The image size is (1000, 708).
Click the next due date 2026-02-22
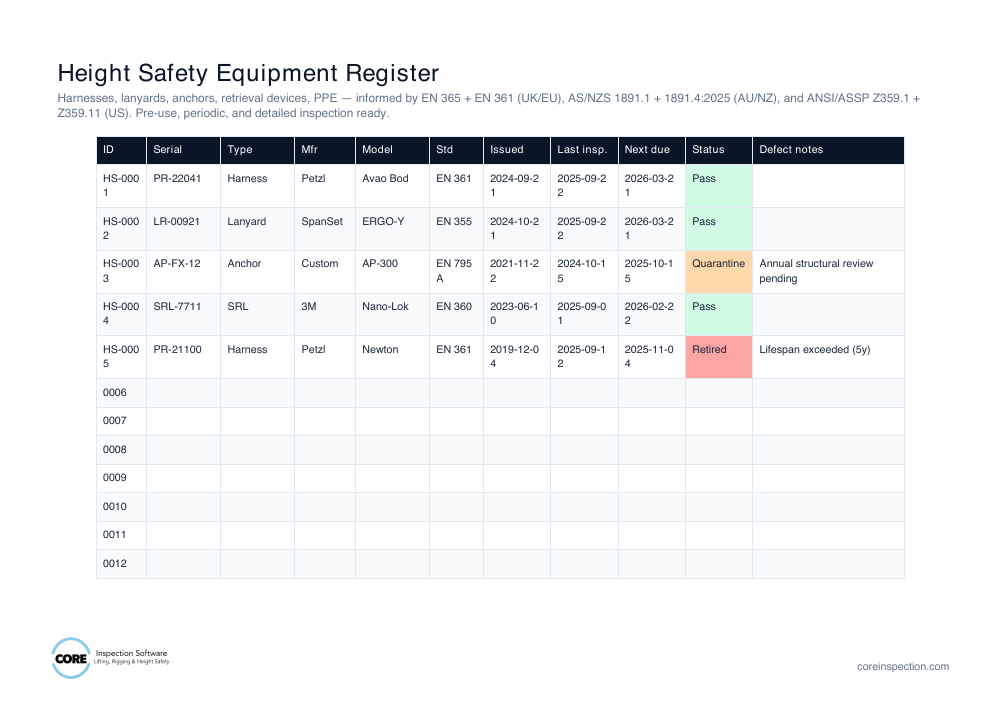click(x=651, y=314)
